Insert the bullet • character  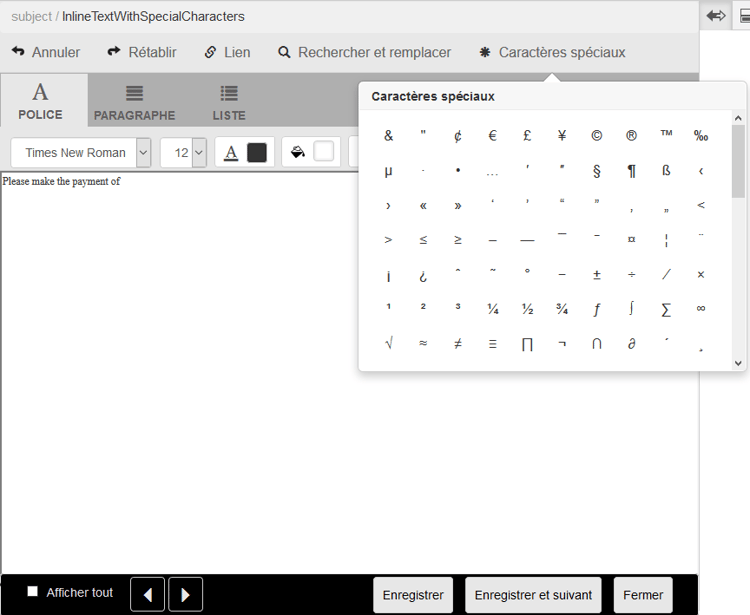[x=458, y=170]
